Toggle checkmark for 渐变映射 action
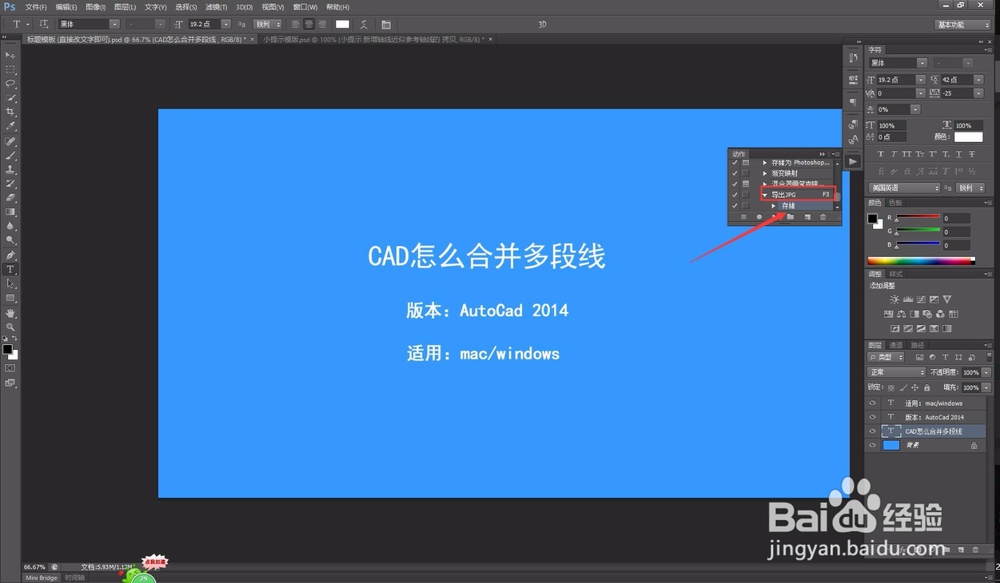 [735, 173]
